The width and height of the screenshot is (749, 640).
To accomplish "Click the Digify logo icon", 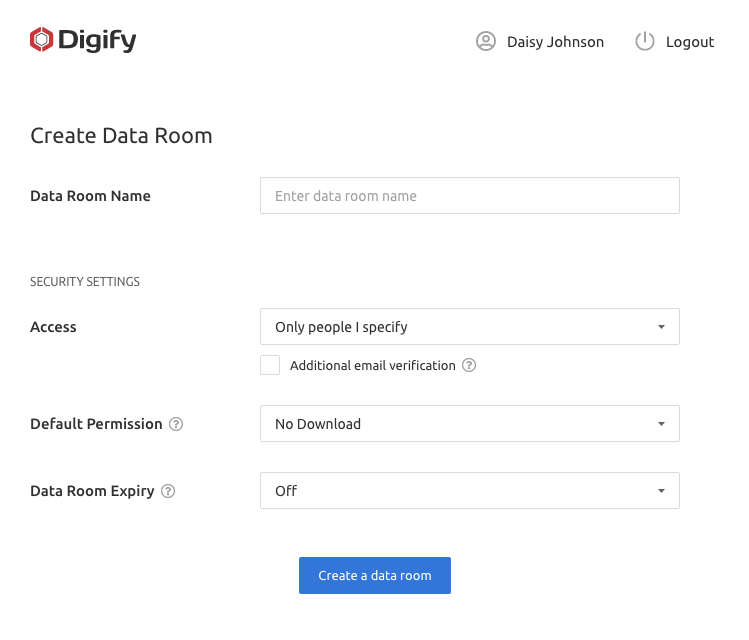I will coord(41,40).
